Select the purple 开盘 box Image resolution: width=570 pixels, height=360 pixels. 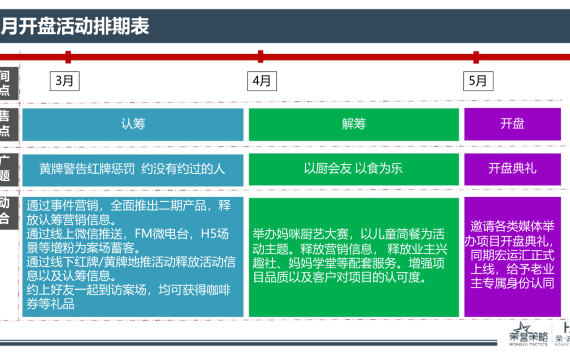point(512,124)
